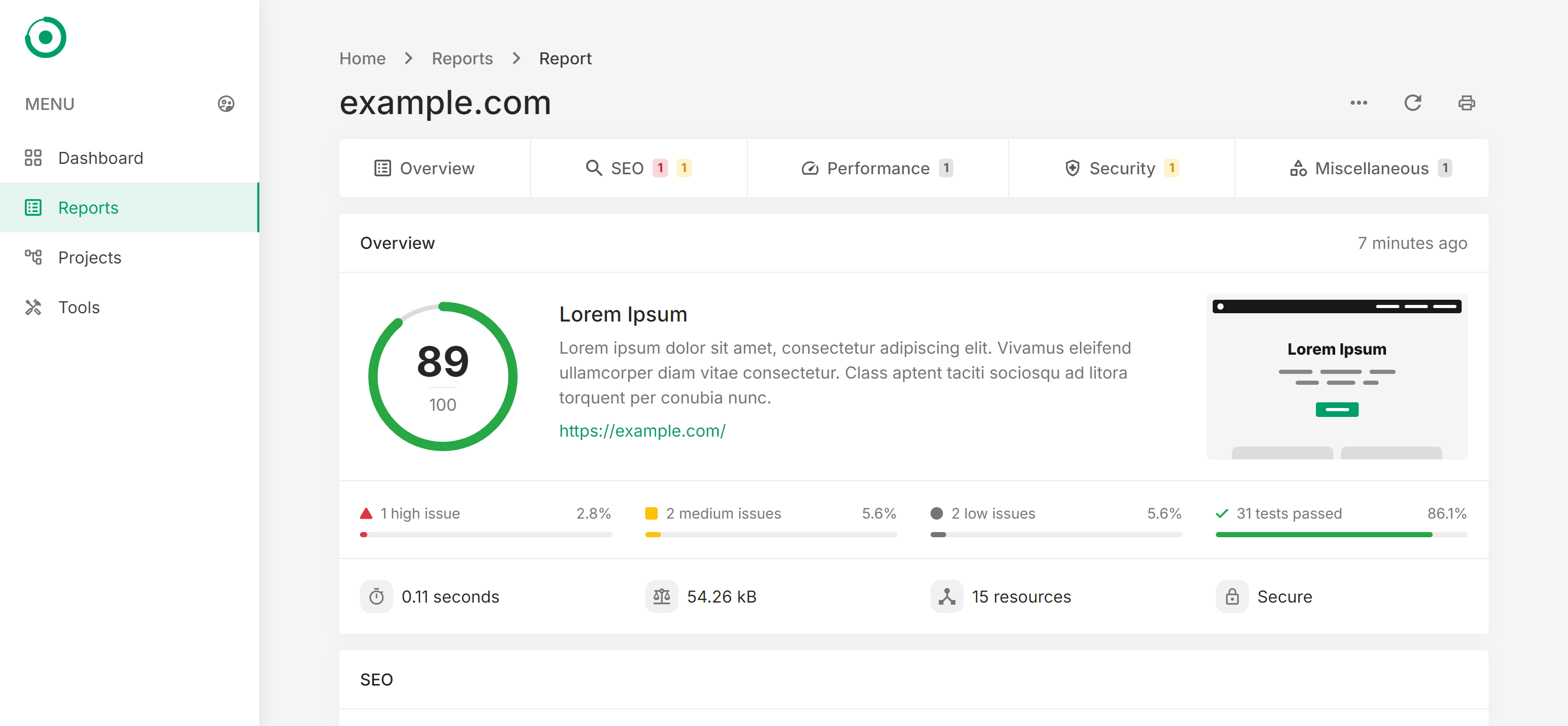1568x726 pixels.
Task: Click the Dashboard sidebar icon
Action: 33,157
